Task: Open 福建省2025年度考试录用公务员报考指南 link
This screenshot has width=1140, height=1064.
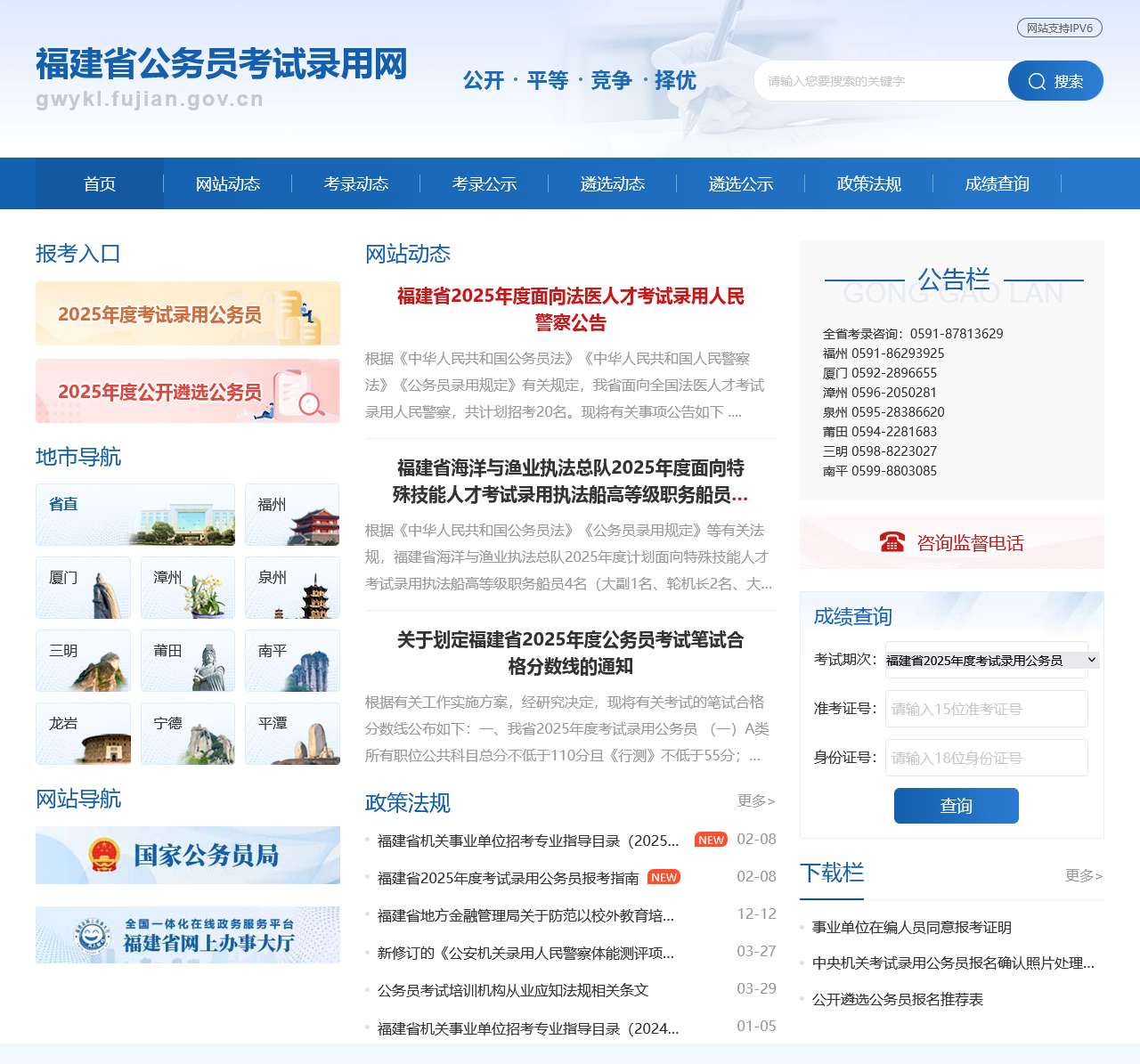Action: 508,878
